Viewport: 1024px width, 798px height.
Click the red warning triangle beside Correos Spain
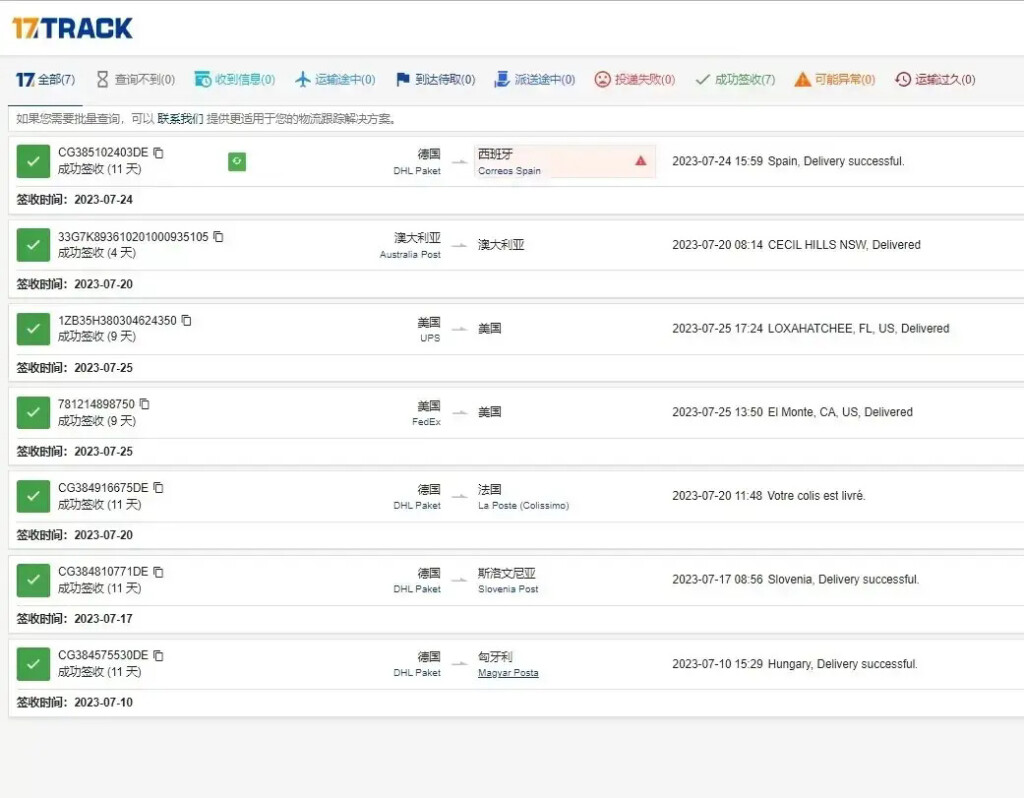641,160
